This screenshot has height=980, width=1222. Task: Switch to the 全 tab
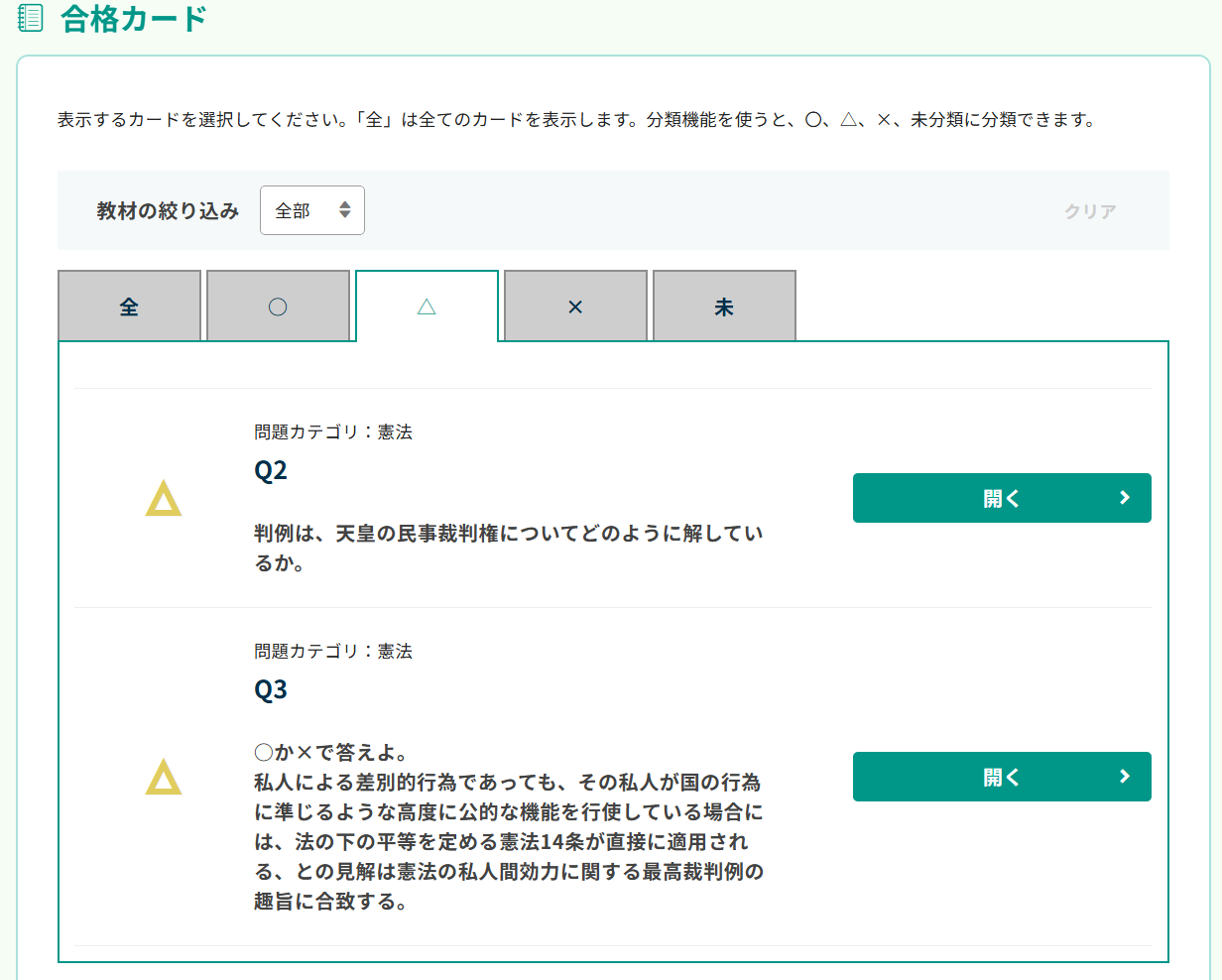click(129, 306)
